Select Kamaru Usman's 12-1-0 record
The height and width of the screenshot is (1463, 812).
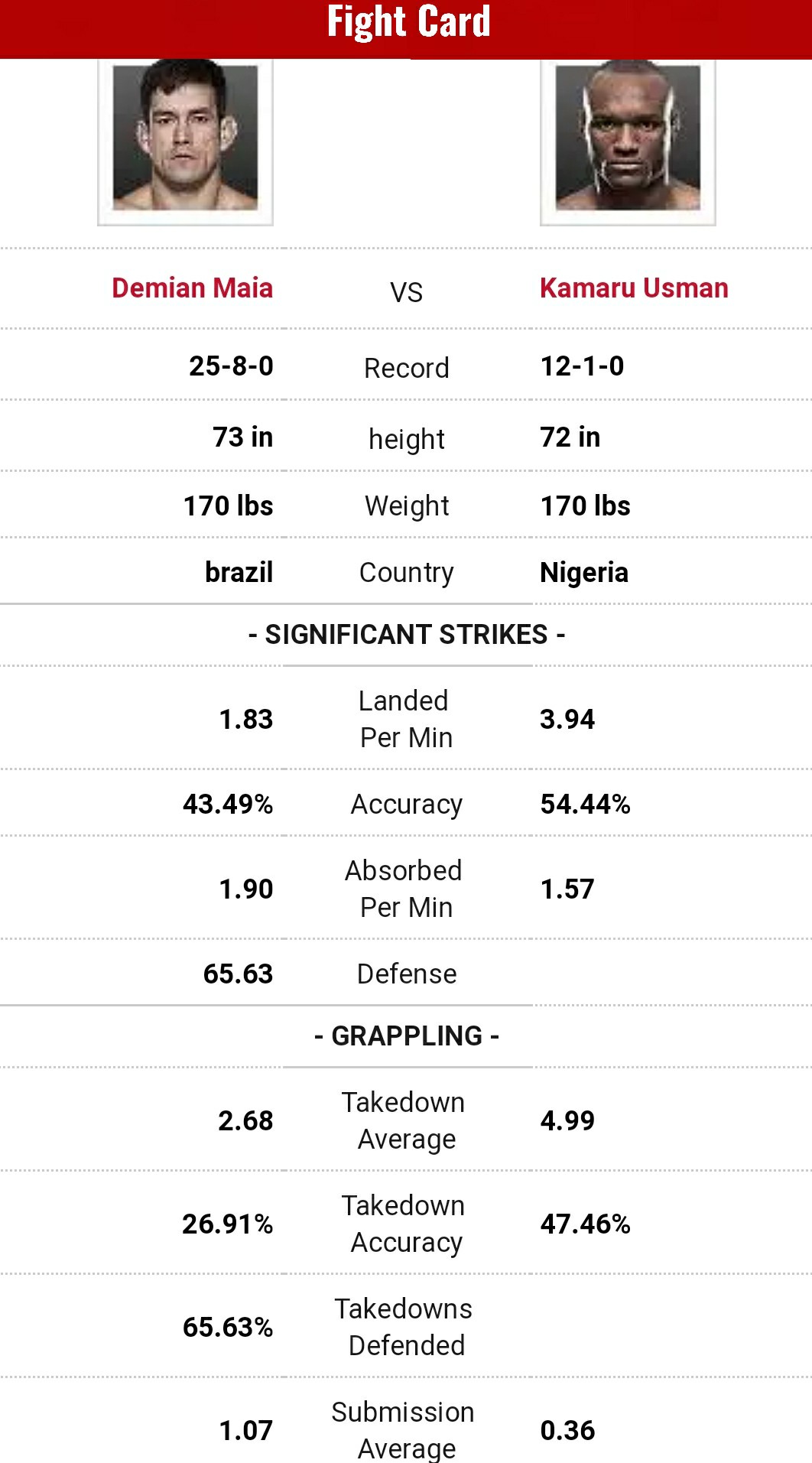[582, 366]
